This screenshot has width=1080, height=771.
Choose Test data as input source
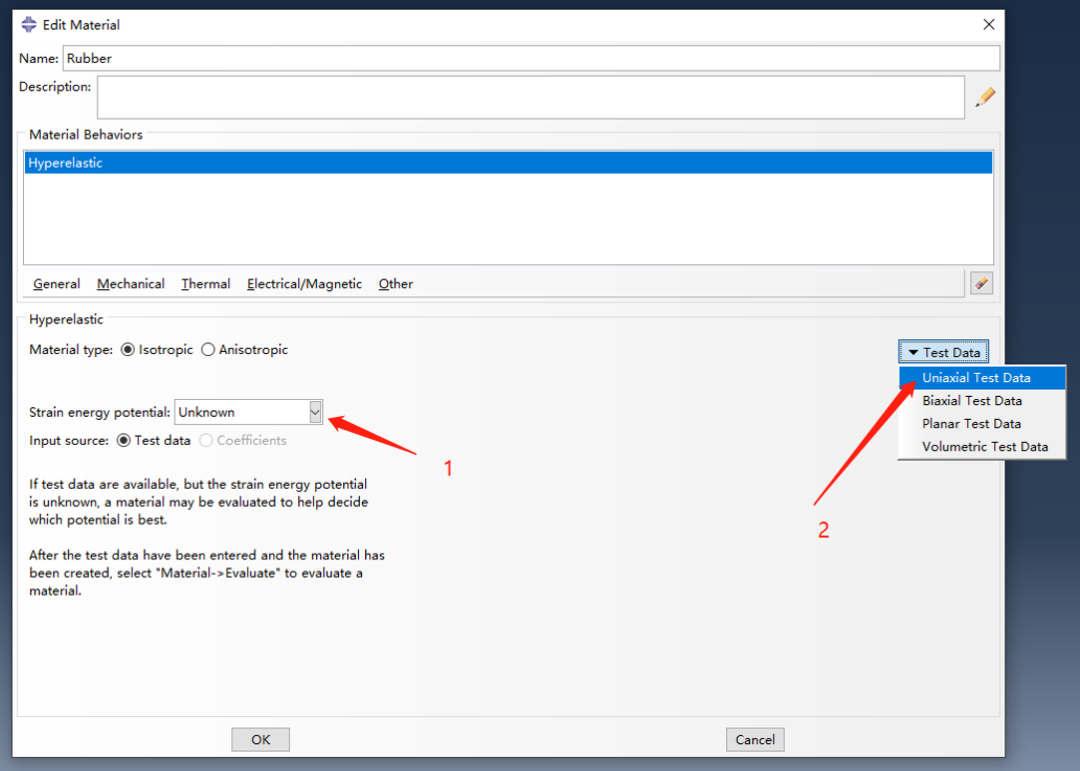pyautogui.click(x=123, y=441)
